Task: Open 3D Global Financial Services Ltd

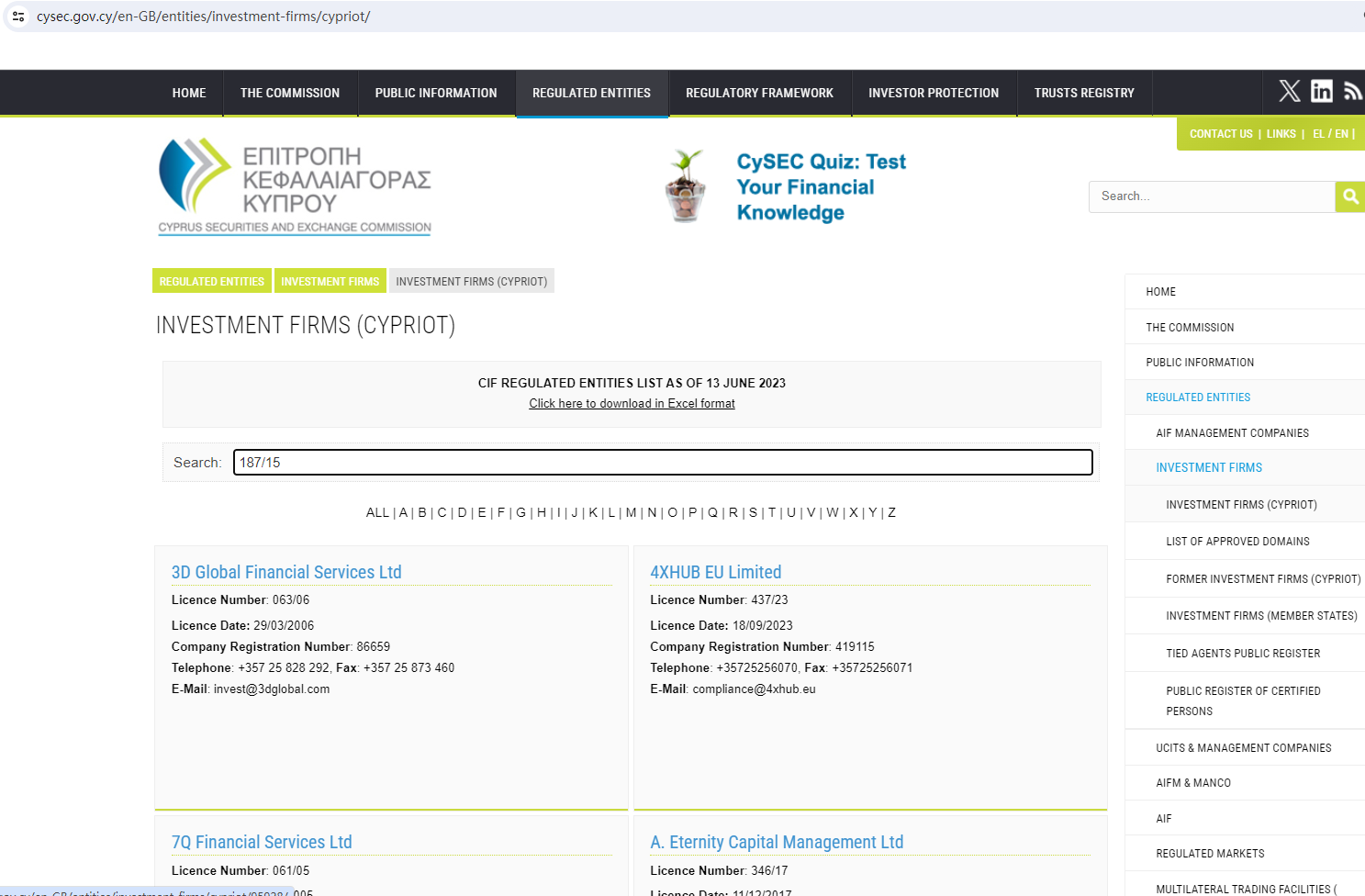Action: 286,573
